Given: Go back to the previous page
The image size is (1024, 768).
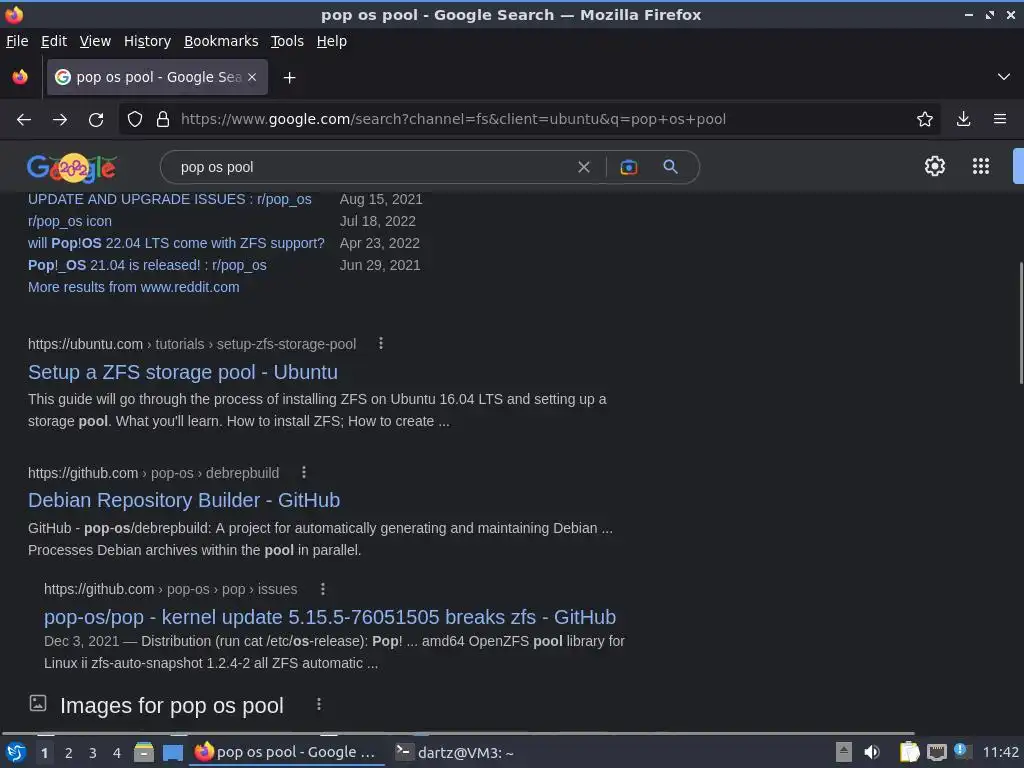Looking at the screenshot, I should point(24,120).
